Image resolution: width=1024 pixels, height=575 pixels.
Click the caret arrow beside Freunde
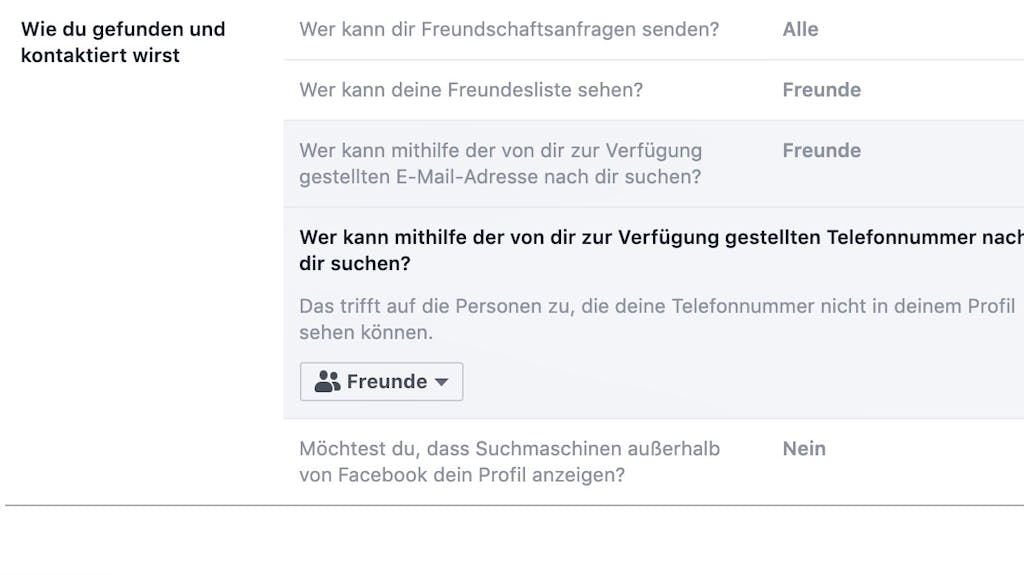(441, 382)
